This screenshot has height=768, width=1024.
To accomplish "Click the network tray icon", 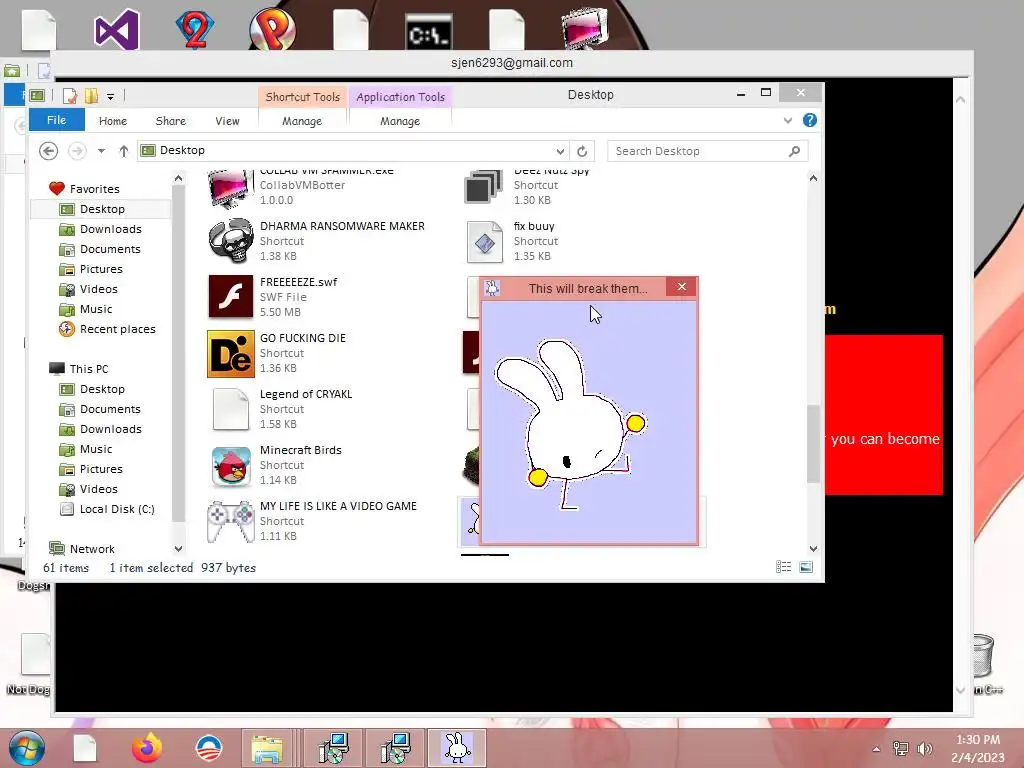I will pyautogui.click(x=901, y=748).
